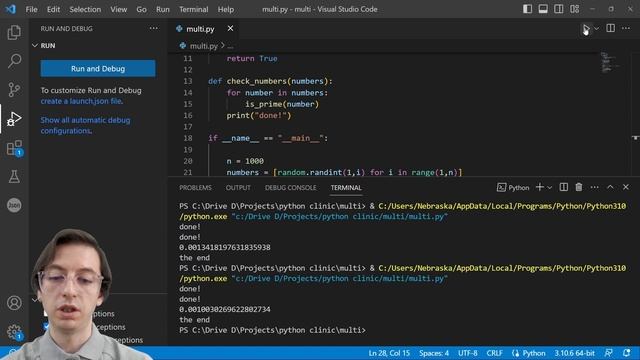This screenshot has height=360, width=640.
Task: Open terminal panel more actions ellipsis
Action: [x=594, y=187]
